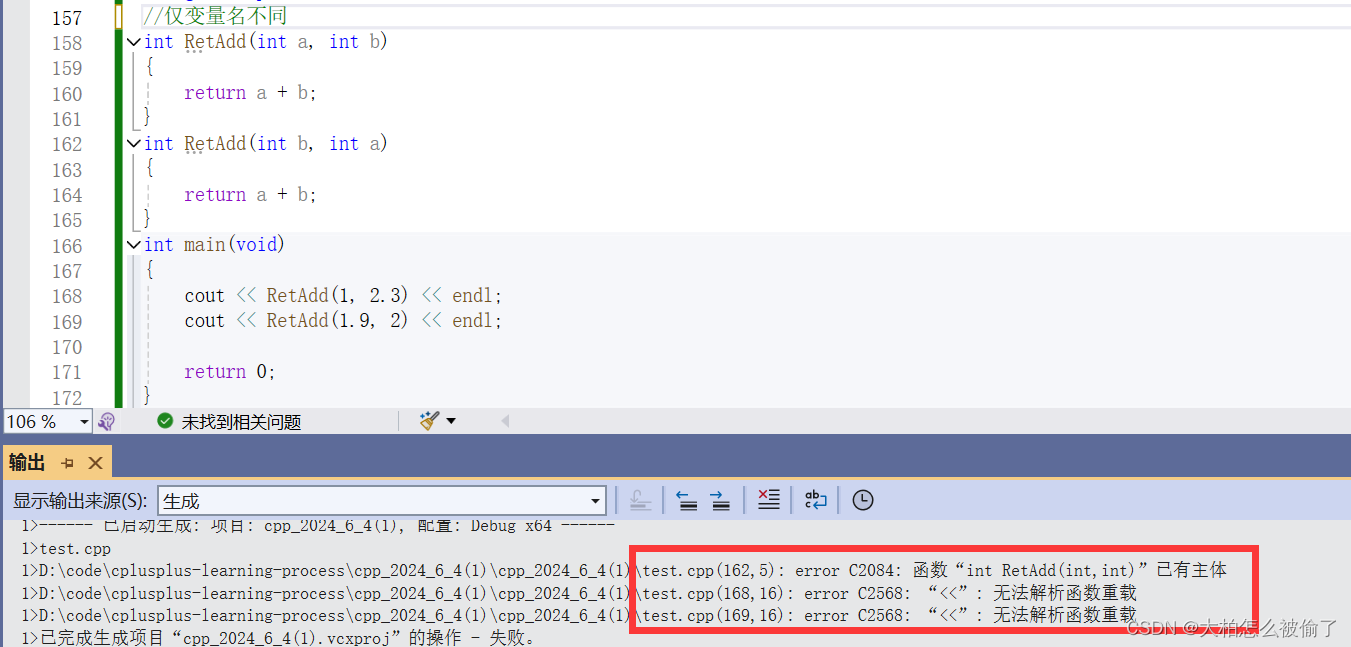Select the 输出 output panel tab
The width and height of the screenshot is (1351, 647).
pyautogui.click(x=27, y=462)
